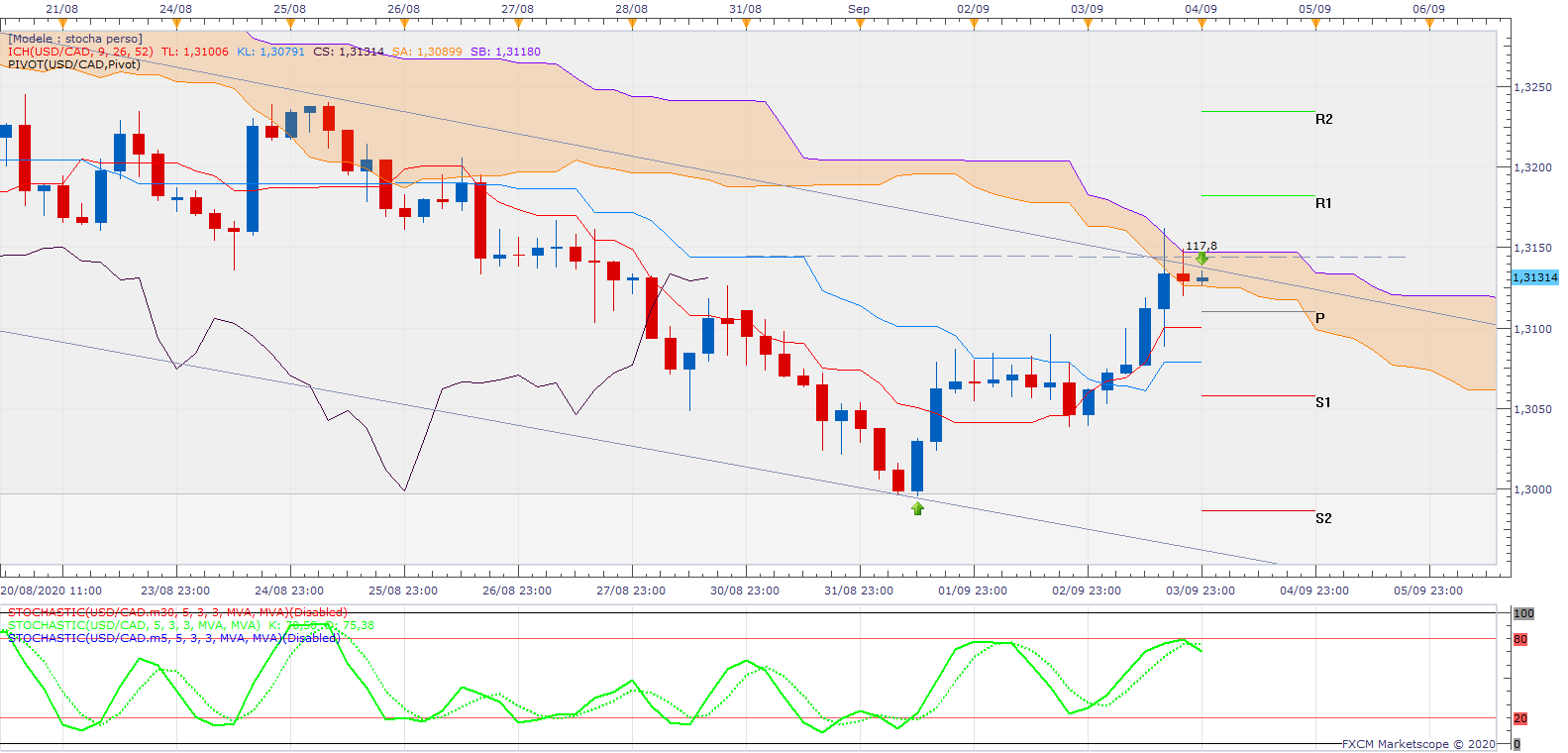Click the 1,3250 price axis label
This screenshot has width=1568, height=753.
(1533, 87)
